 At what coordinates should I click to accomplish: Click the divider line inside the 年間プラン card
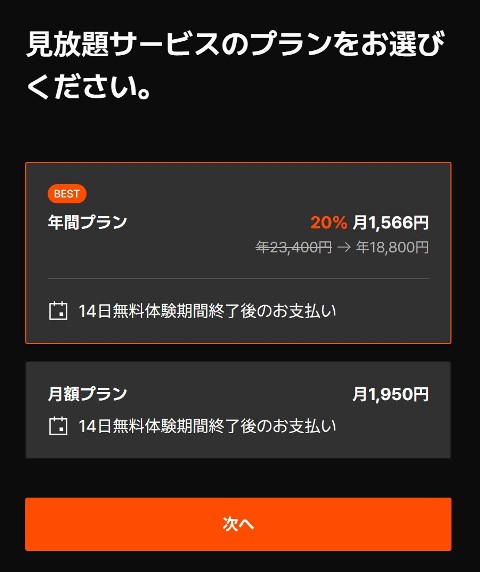pyautogui.click(x=238, y=278)
